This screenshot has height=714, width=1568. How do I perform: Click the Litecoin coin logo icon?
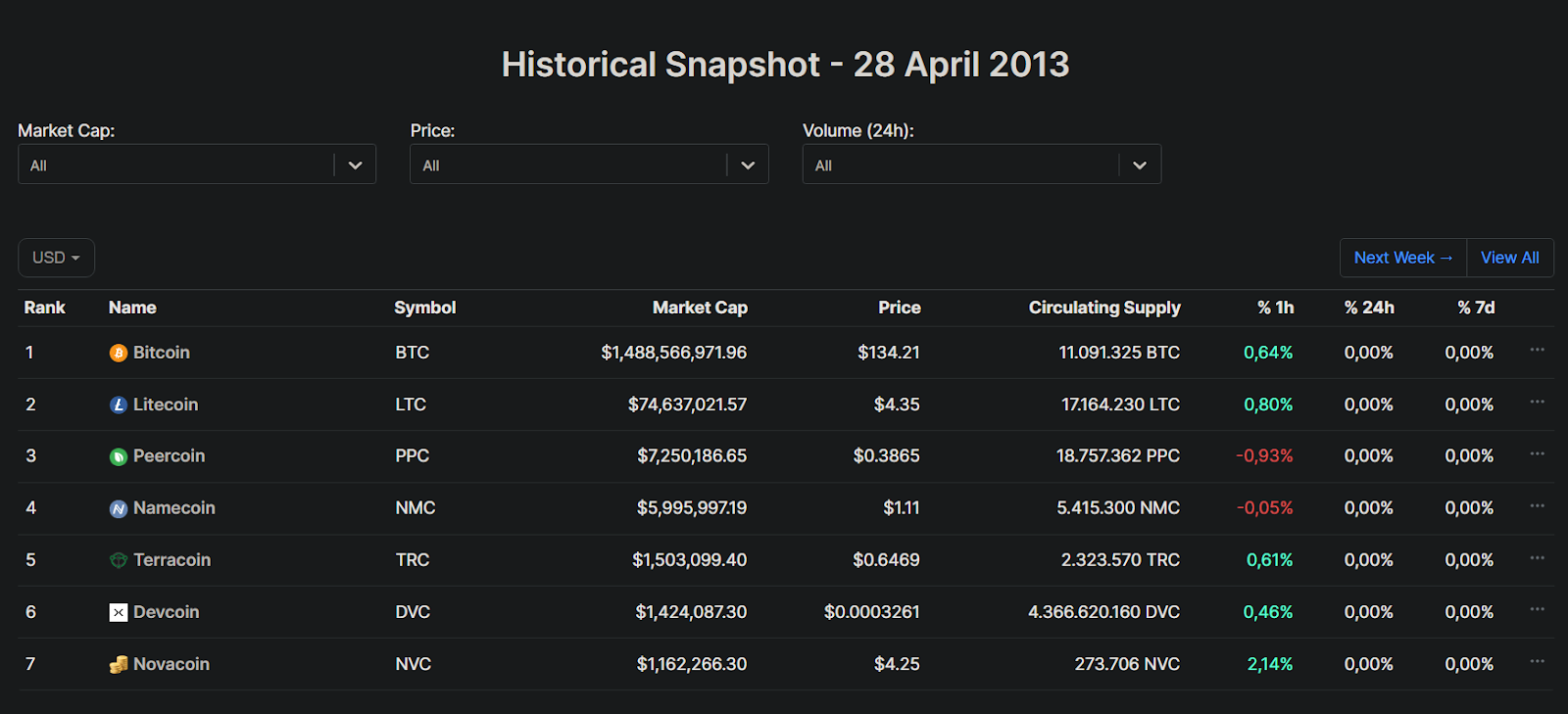[x=119, y=405]
